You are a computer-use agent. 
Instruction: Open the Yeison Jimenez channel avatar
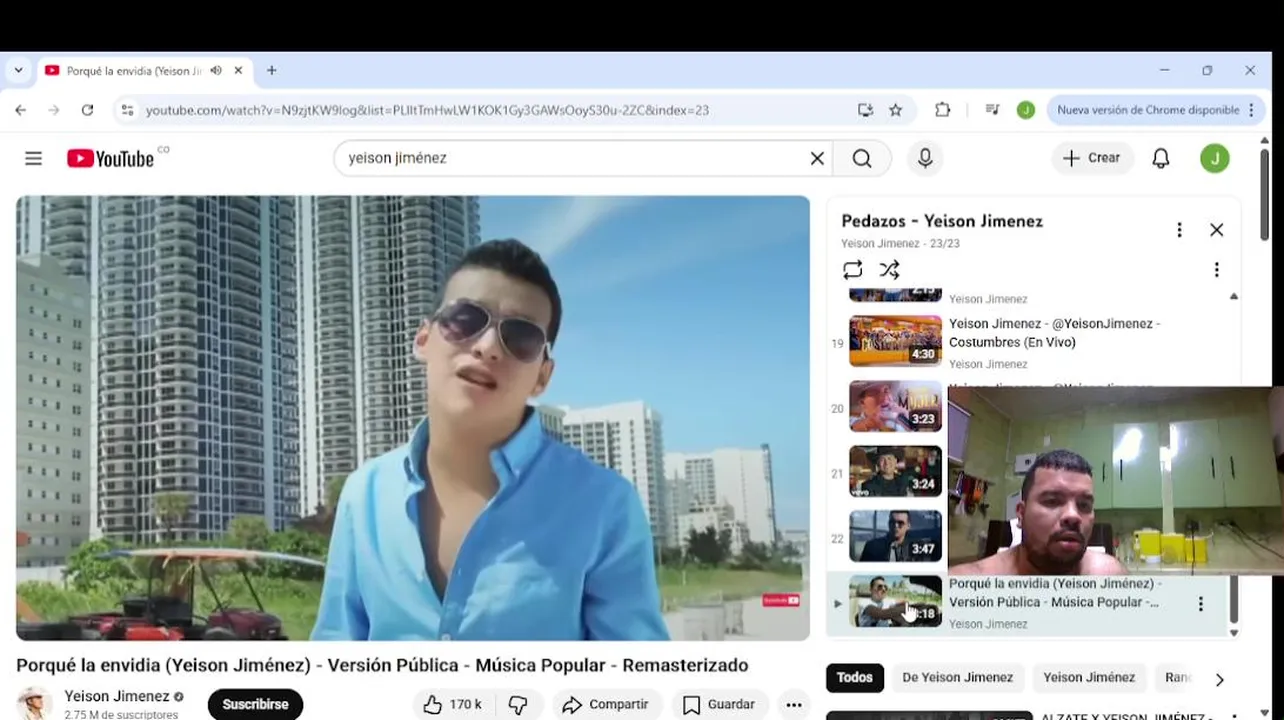click(x=35, y=703)
